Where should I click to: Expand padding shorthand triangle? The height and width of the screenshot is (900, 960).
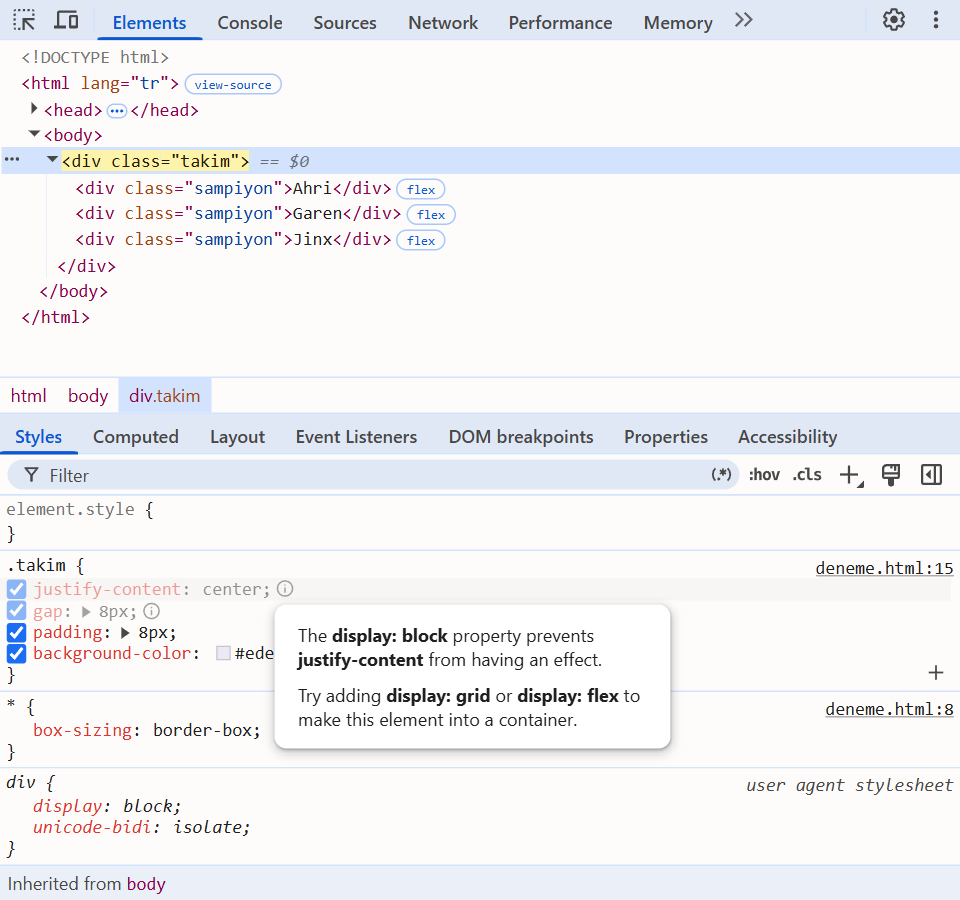(126, 633)
